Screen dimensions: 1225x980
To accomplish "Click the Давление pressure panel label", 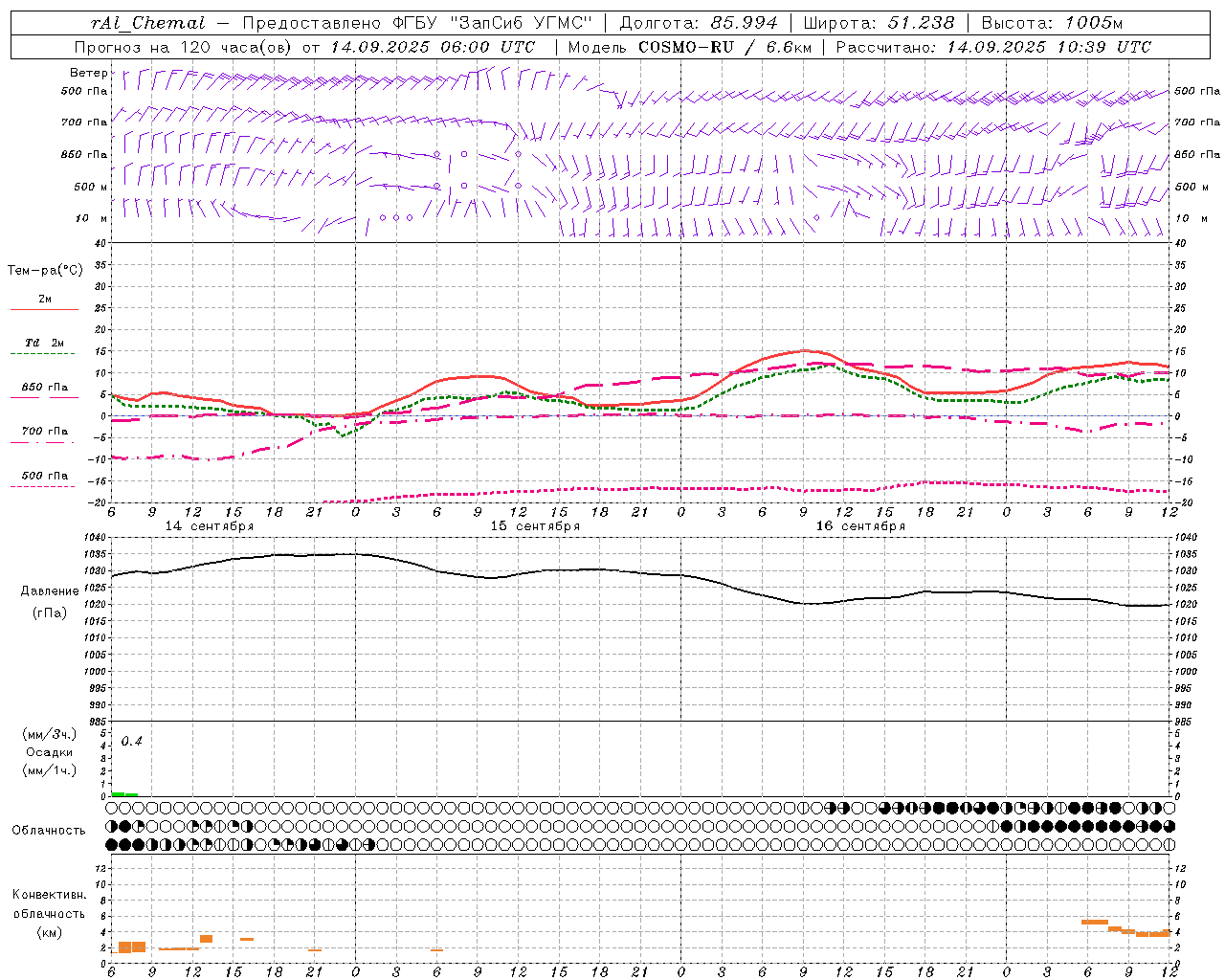I will (x=50, y=591).
